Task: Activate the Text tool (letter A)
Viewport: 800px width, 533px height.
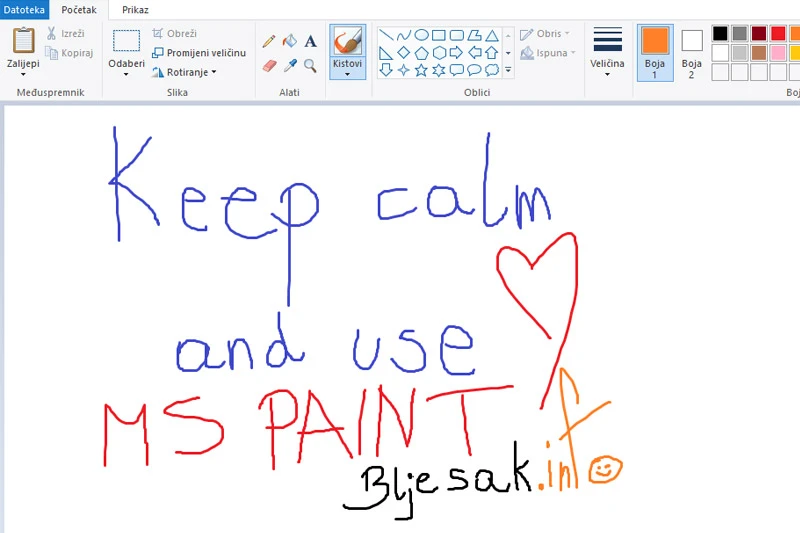Action: (x=310, y=41)
